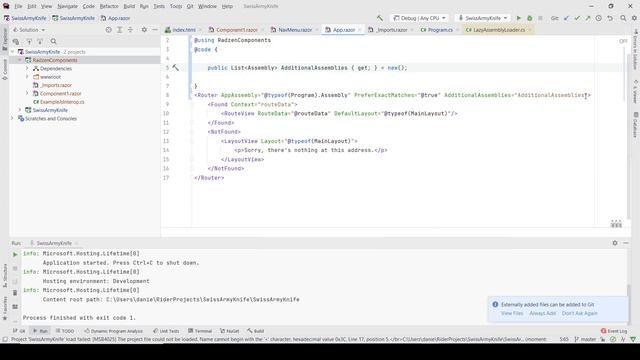Viewport: 640px width, 360px height.
Task: Hide the Run panel with minus icon
Action: (626, 243)
